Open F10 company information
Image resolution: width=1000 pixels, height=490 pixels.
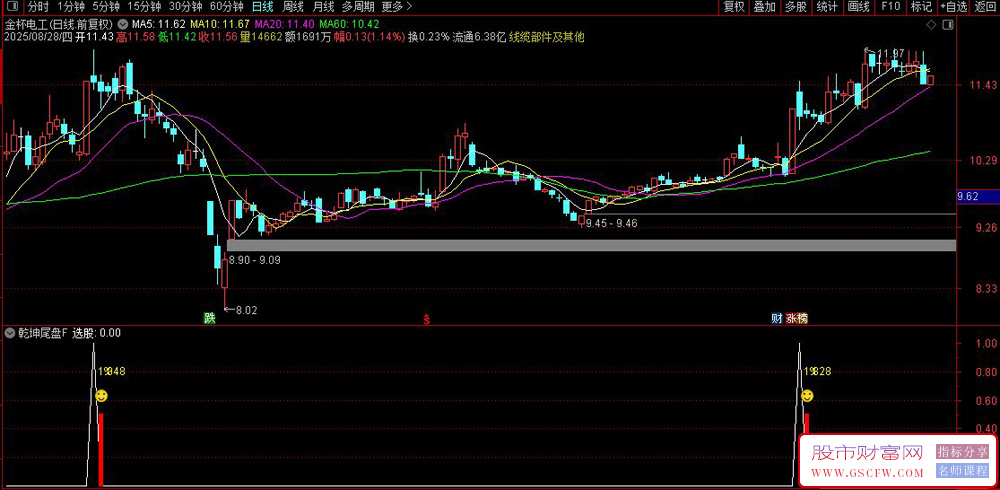click(x=890, y=7)
